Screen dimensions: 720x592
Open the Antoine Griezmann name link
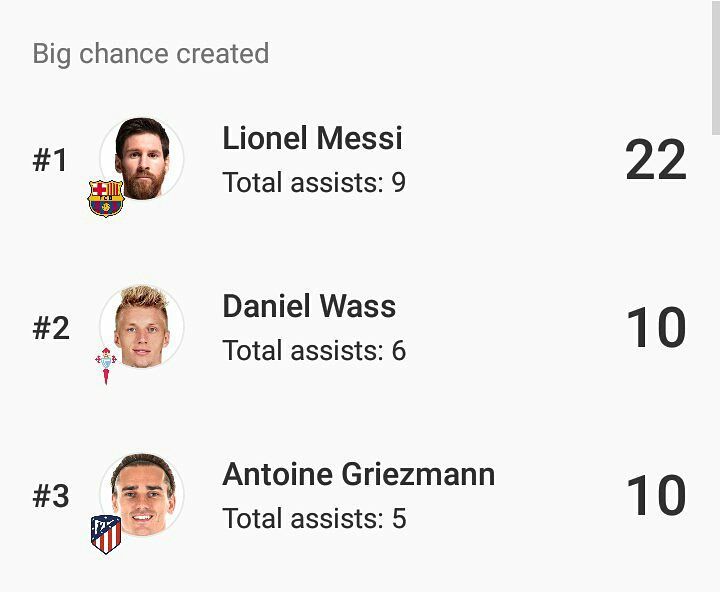tap(359, 474)
